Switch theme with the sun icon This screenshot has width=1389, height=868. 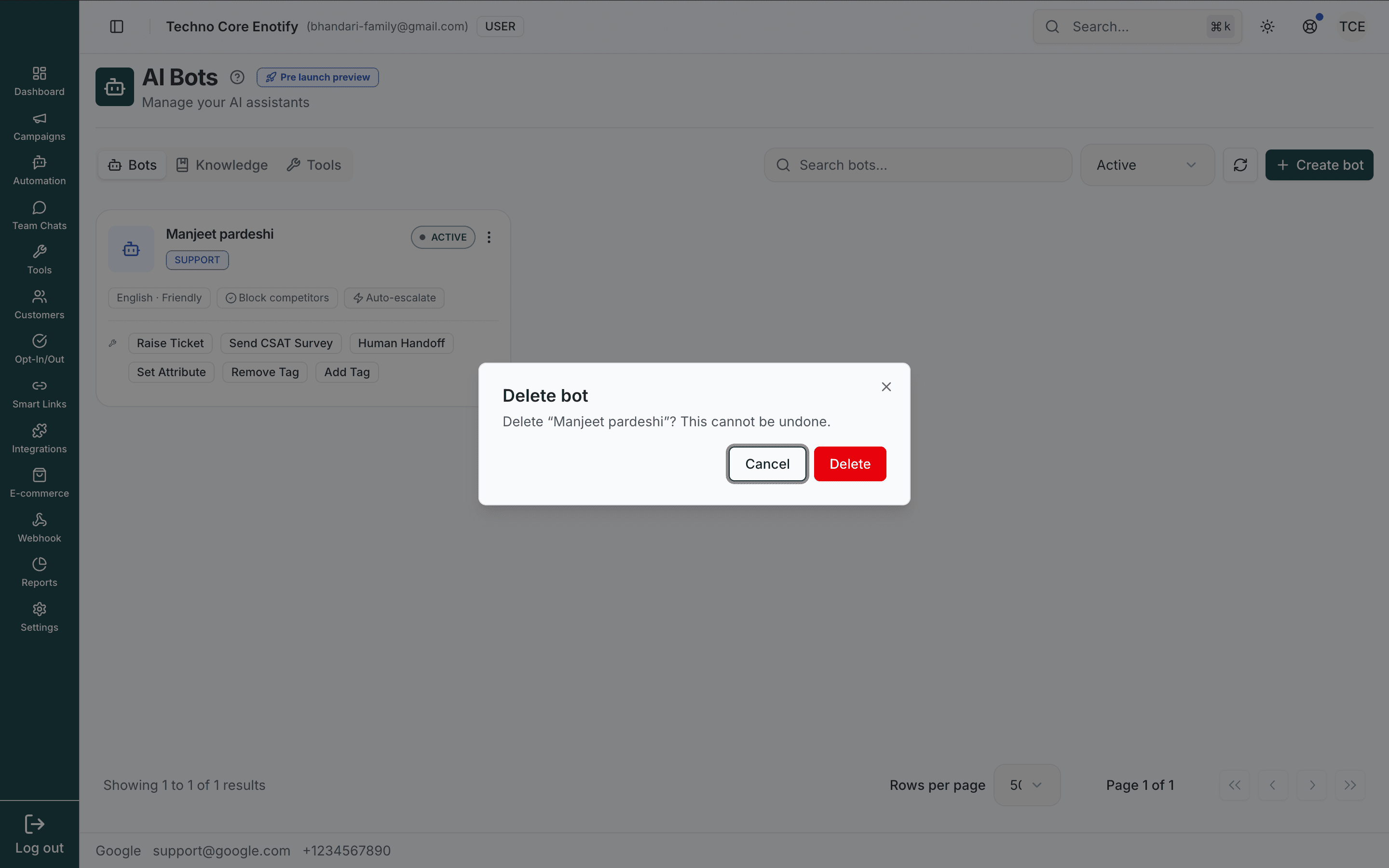[x=1267, y=27]
